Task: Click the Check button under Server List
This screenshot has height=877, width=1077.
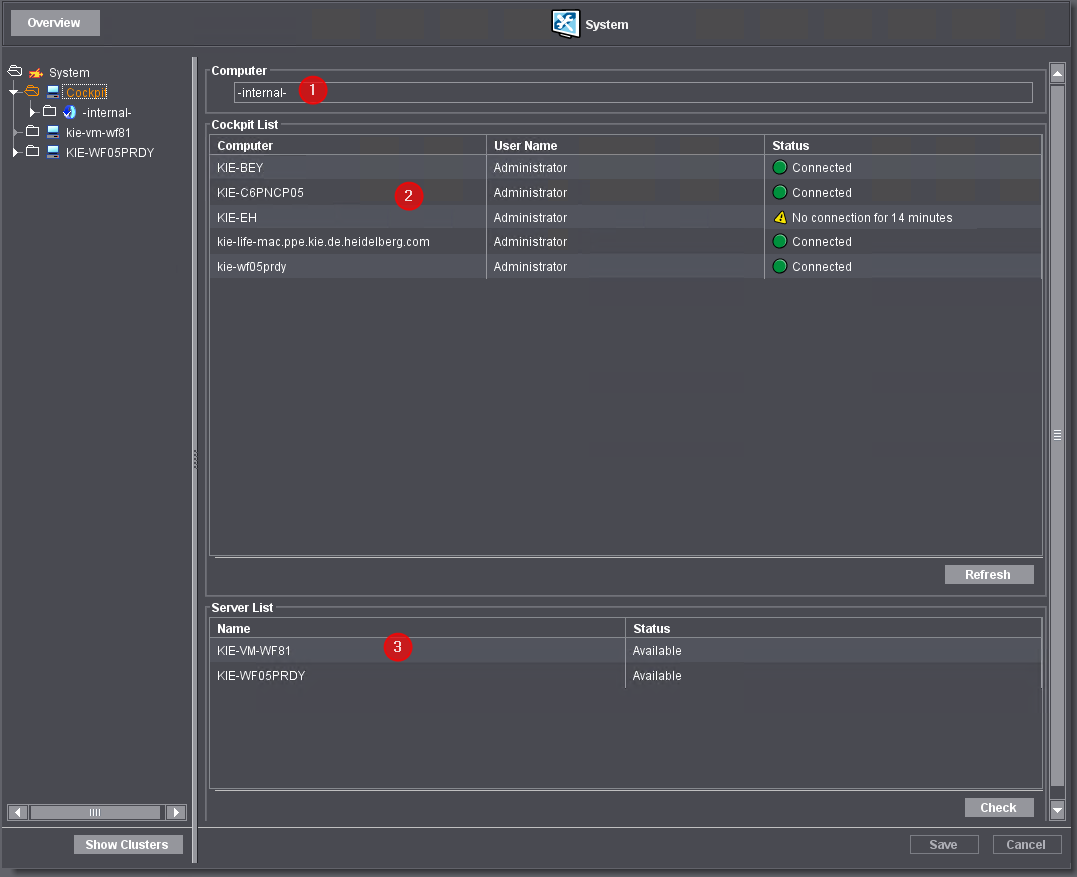Action: [998, 808]
